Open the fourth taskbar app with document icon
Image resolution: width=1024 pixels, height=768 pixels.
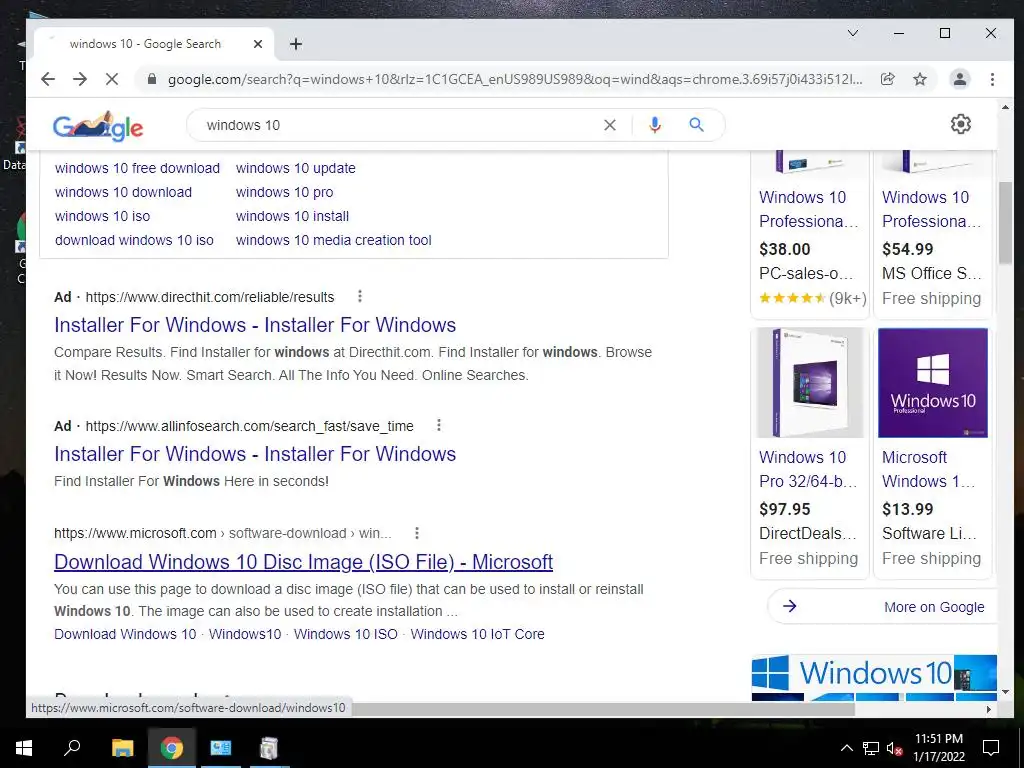coord(268,748)
